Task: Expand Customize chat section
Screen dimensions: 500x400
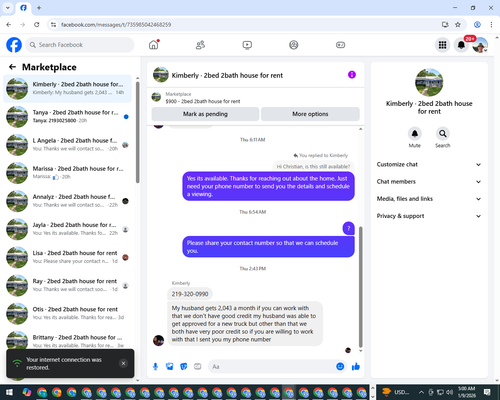Action: point(429,164)
